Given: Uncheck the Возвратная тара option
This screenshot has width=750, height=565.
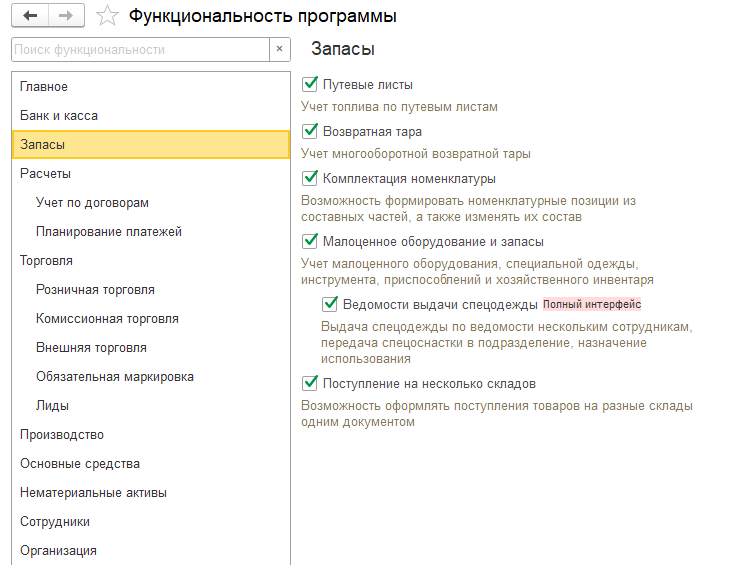Looking at the screenshot, I should click(x=310, y=132).
